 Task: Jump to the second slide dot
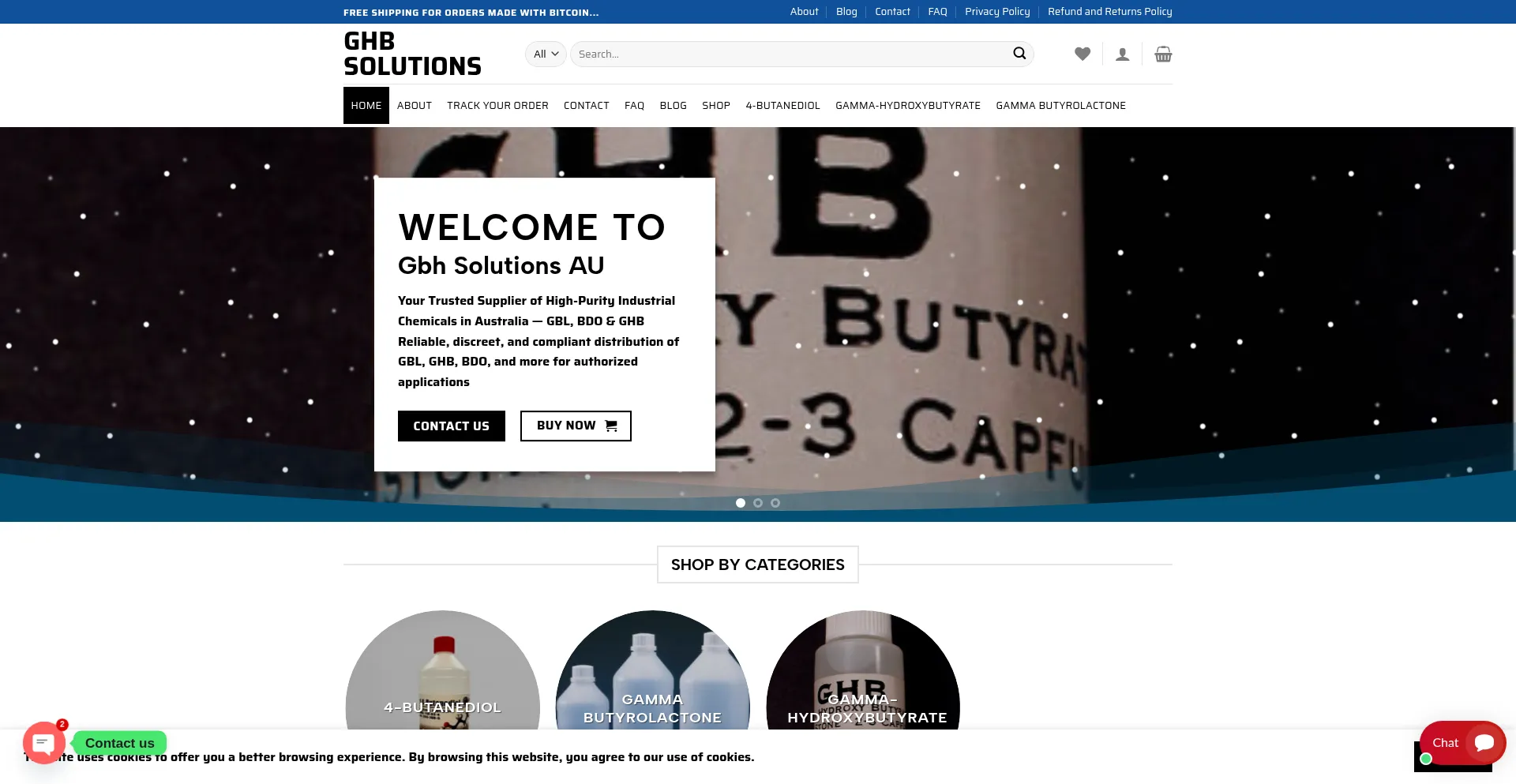tap(758, 503)
